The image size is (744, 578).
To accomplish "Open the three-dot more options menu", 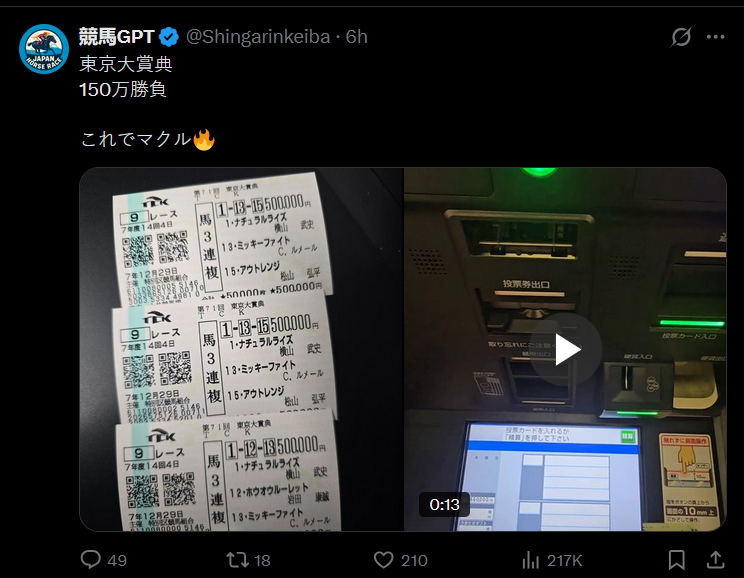I will coord(716,37).
